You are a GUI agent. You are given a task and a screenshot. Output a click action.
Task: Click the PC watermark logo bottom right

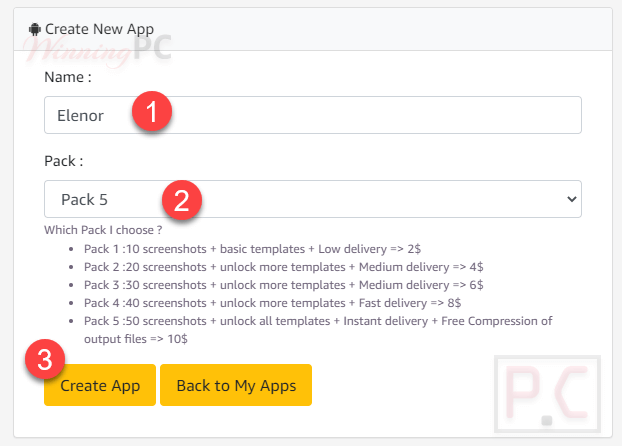pyautogui.click(x=547, y=394)
